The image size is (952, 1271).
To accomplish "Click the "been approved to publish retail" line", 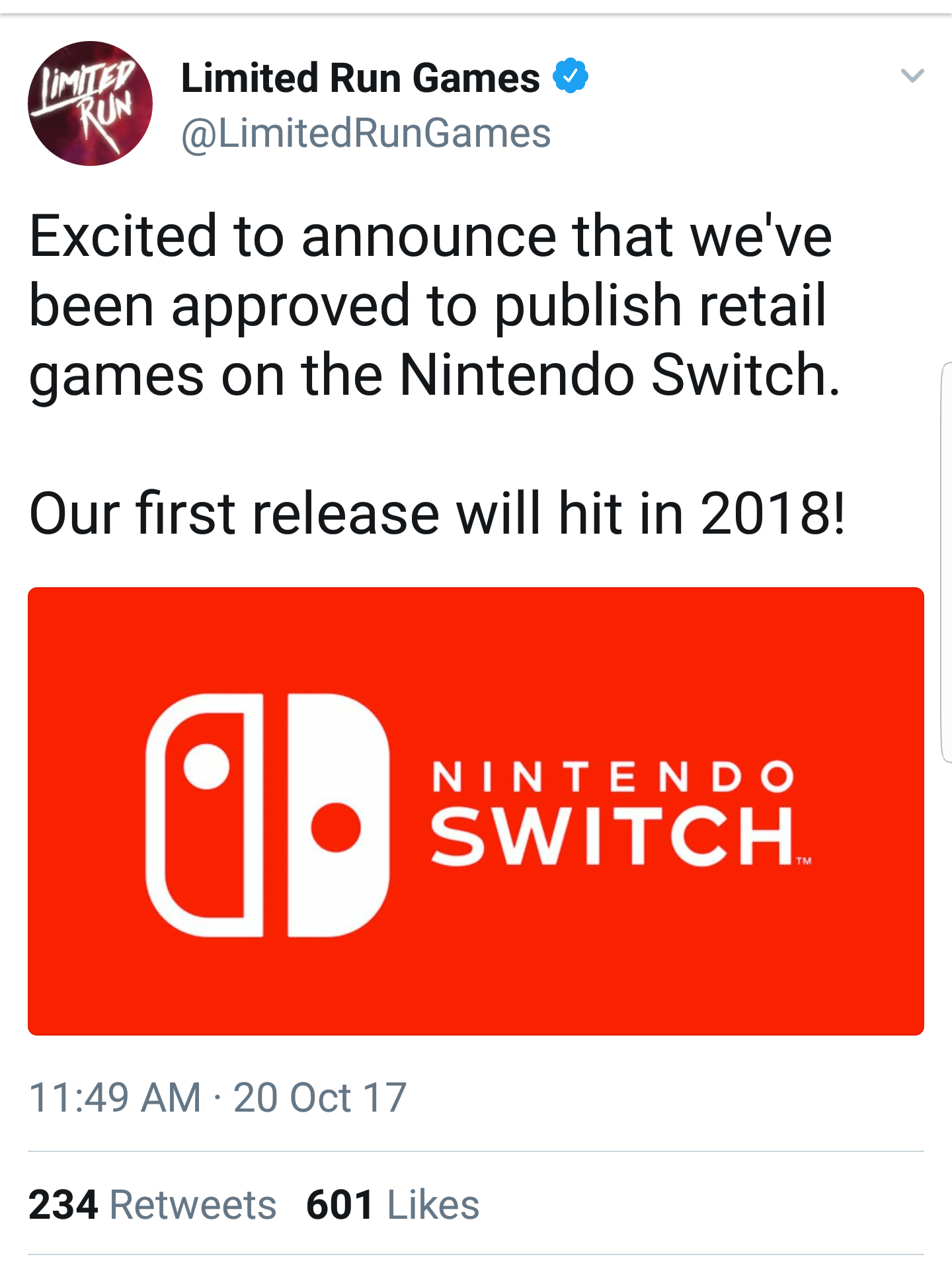I will (428, 305).
